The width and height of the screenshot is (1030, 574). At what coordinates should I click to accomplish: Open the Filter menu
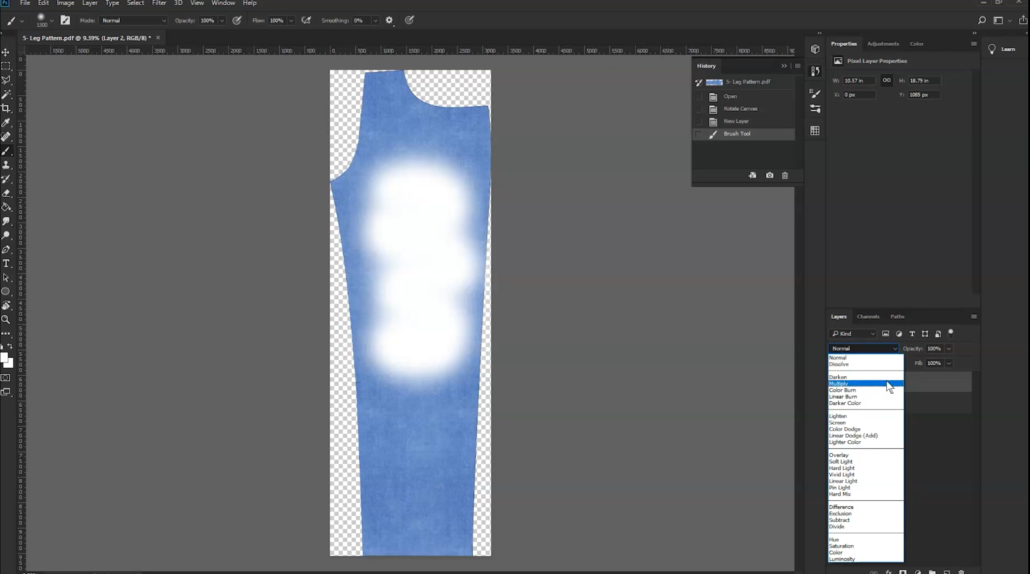click(x=159, y=4)
